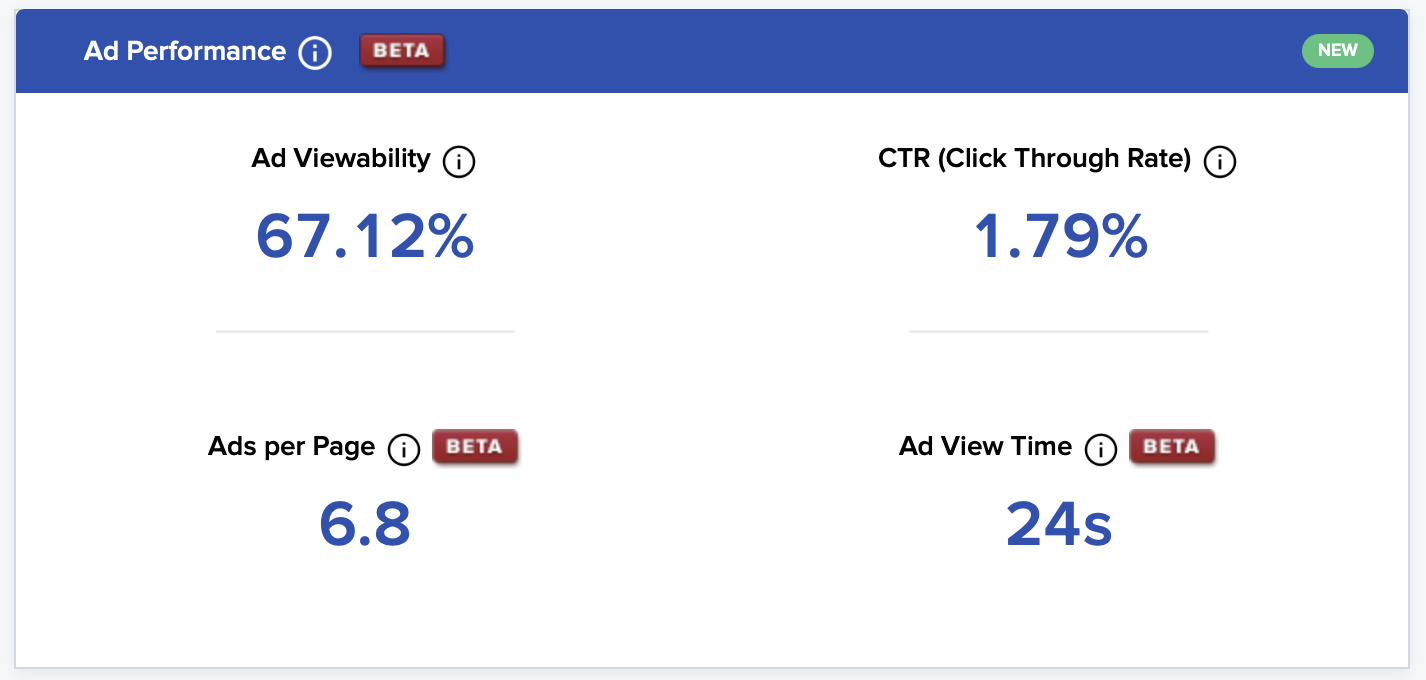Click the 6.8 ads per page value
Image resolution: width=1426 pixels, height=680 pixels.
[365, 524]
